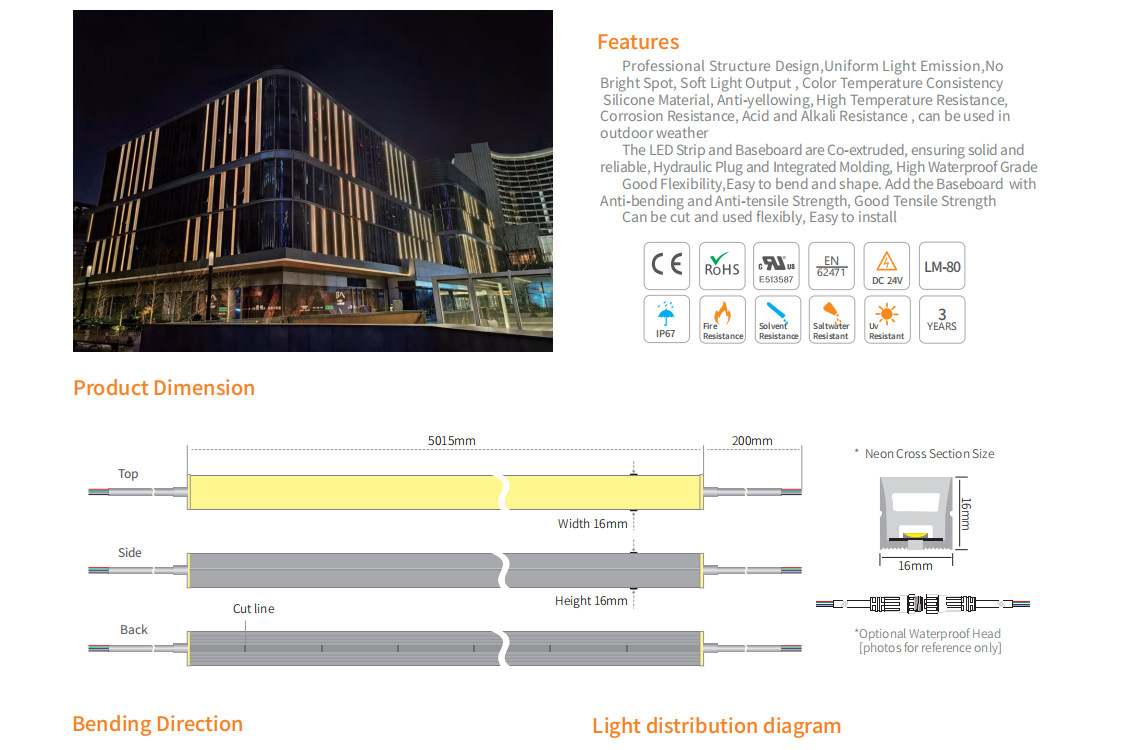The image size is (1134, 750).
Task: Select the UL E513587 certification icon
Action: pos(776,265)
